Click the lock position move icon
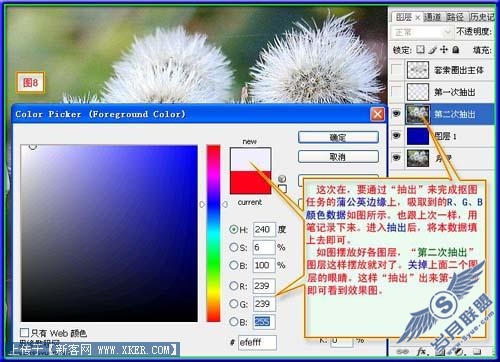Viewport: 500px width, 362px height. tap(444, 50)
